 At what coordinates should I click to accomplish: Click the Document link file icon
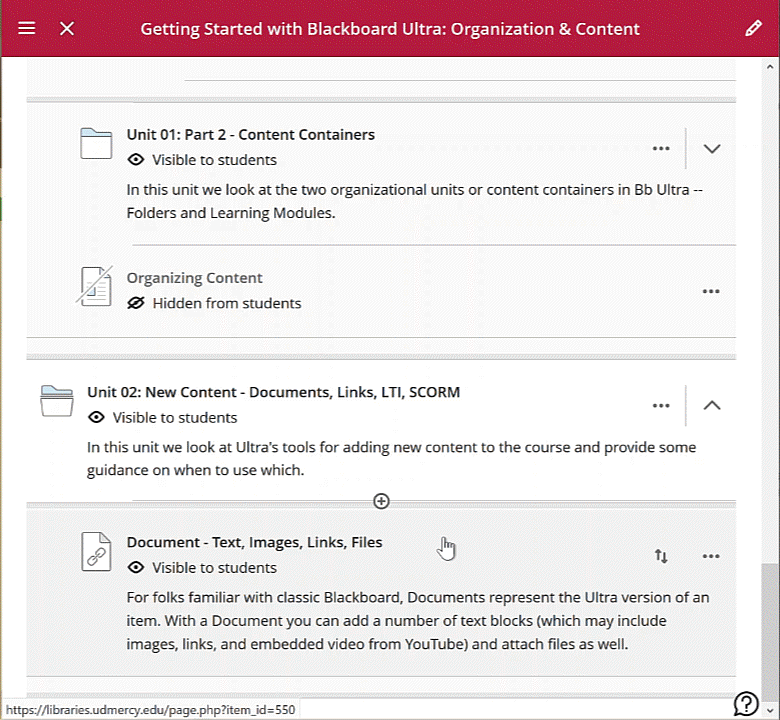[x=96, y=551]
